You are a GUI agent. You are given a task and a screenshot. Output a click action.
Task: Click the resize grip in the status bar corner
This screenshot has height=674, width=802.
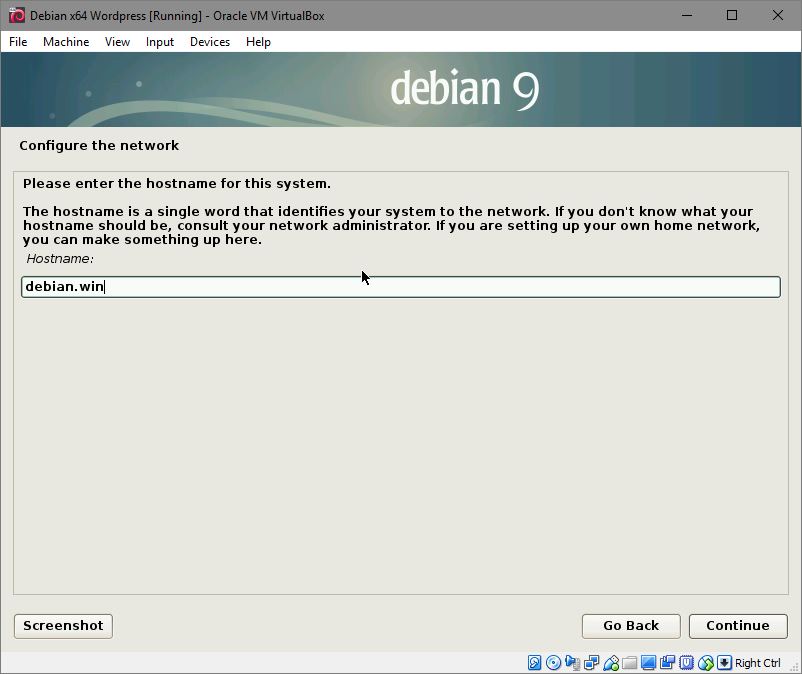[794, 666]
